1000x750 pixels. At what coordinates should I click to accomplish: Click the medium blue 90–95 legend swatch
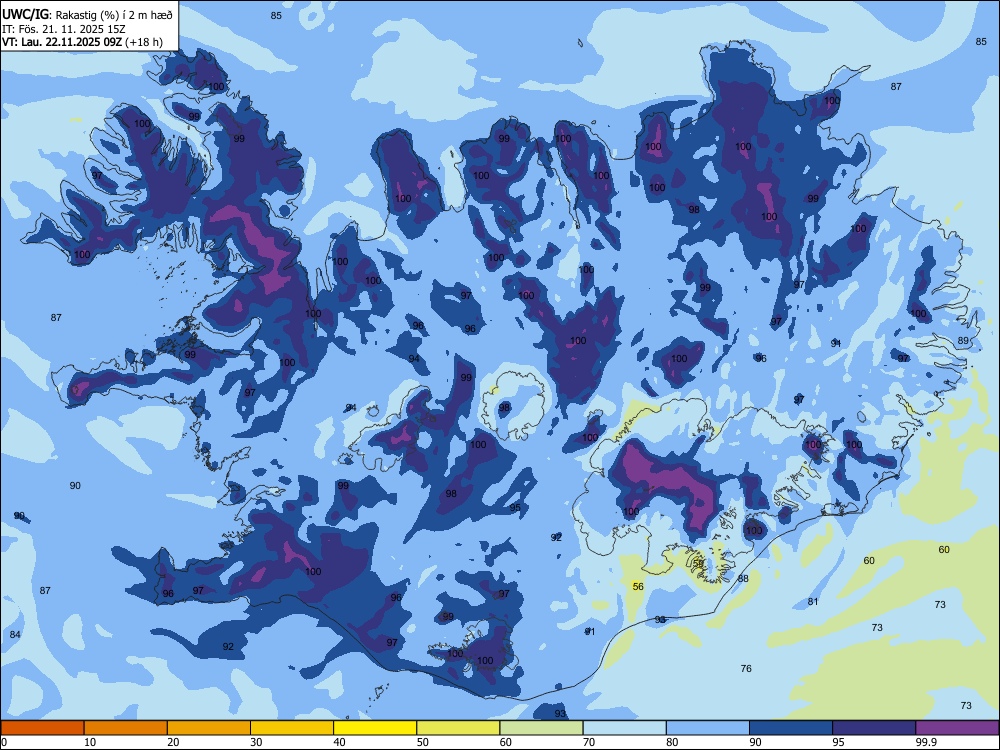[791, 728]
